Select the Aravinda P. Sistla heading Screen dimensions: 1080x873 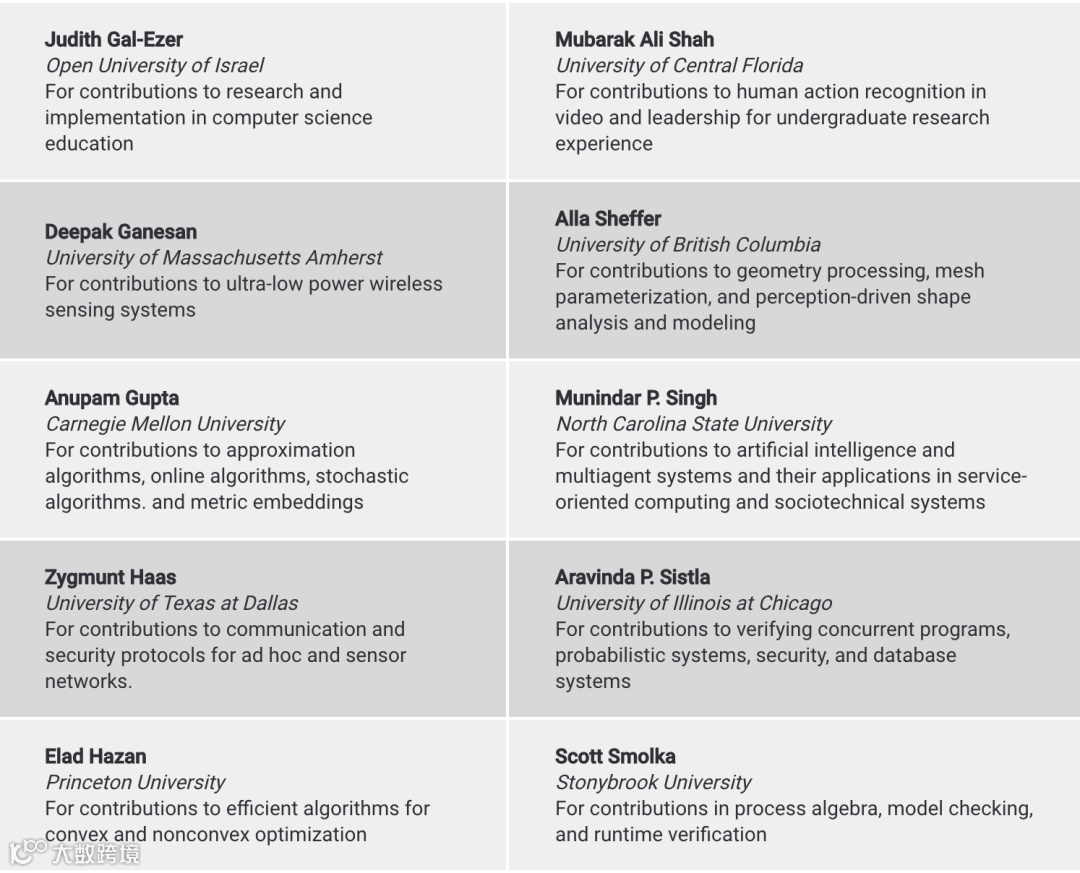pyautogui.click(x=632, y=577)
